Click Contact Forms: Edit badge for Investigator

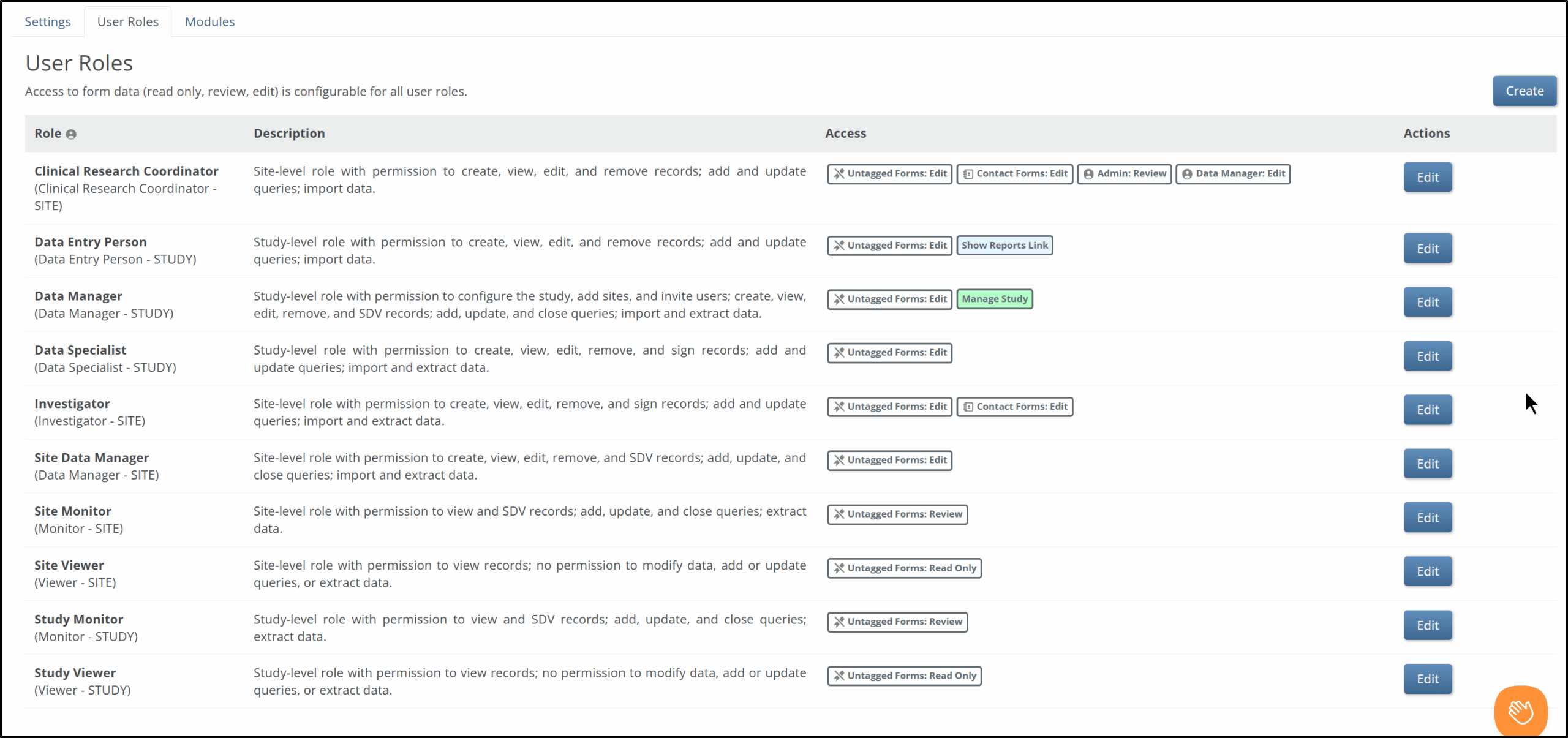pyautogui.click(x=1014, y=407)
